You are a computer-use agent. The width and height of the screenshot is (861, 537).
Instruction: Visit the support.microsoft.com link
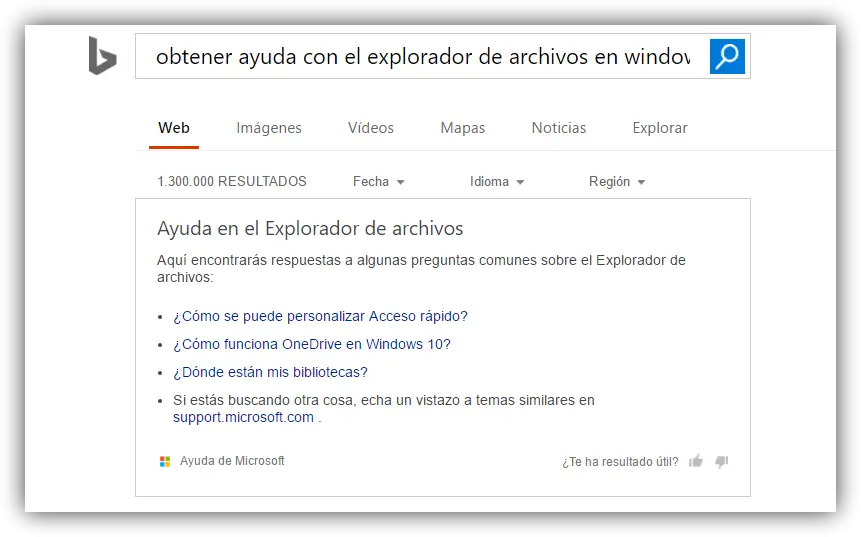243,417
